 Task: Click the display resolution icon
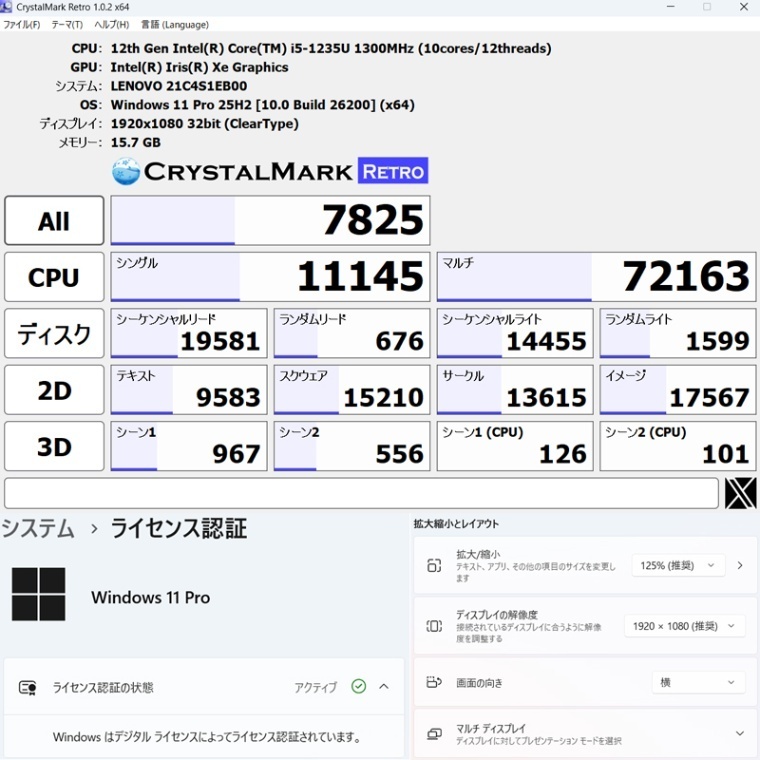click(x=434, y=626)
